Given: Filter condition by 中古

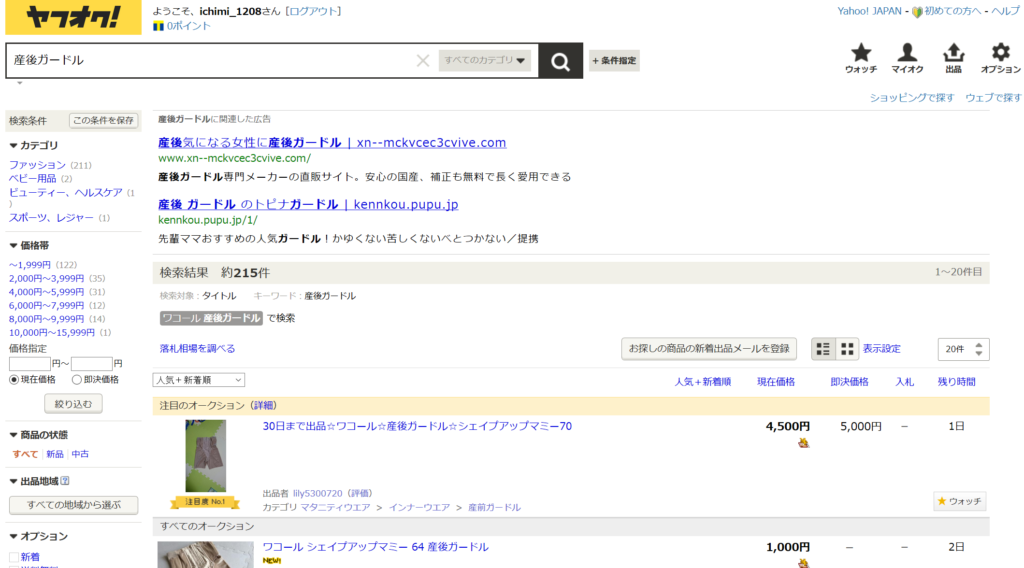Looking at the screenshot, I should click(x=80, y=454).
